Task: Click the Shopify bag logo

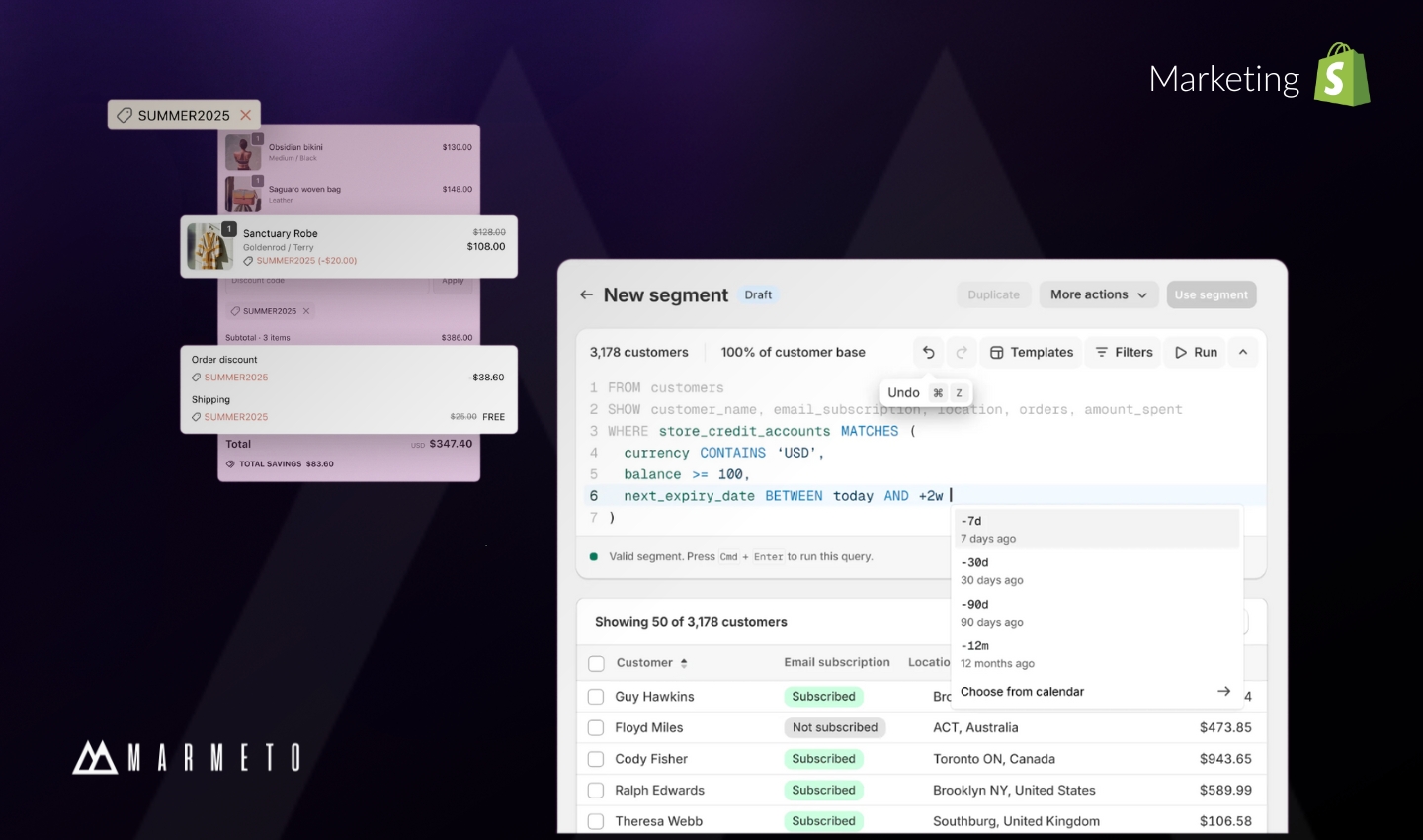Action: click(1342, 74)
